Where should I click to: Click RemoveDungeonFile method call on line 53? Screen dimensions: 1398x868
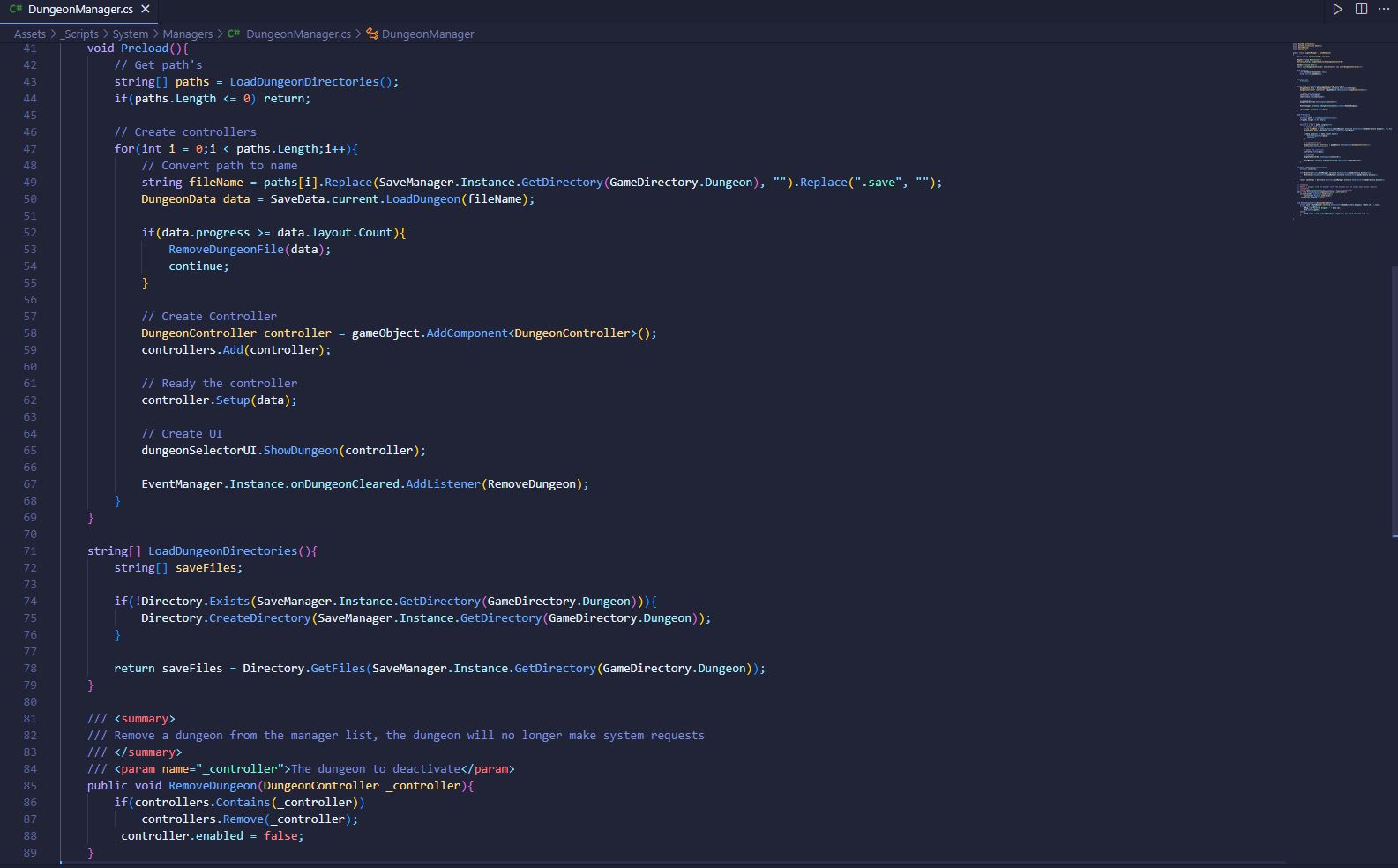tap(226, 249)
